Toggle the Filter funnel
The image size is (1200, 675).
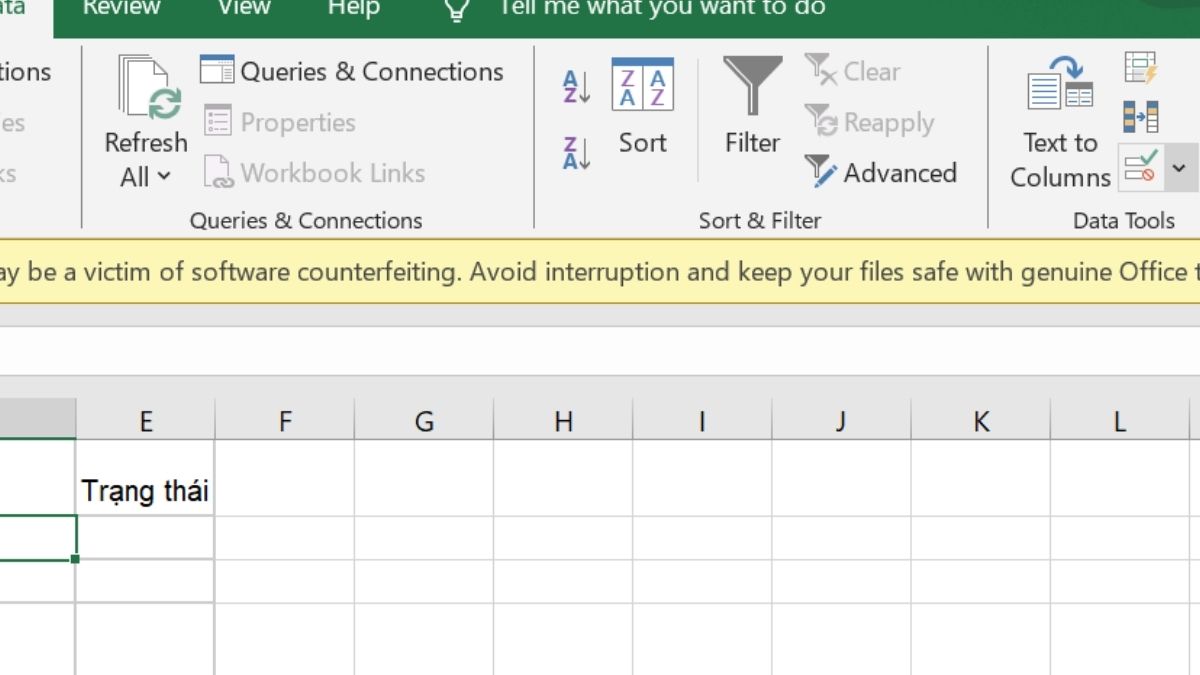pyautogui.click(x=752, y=107)
